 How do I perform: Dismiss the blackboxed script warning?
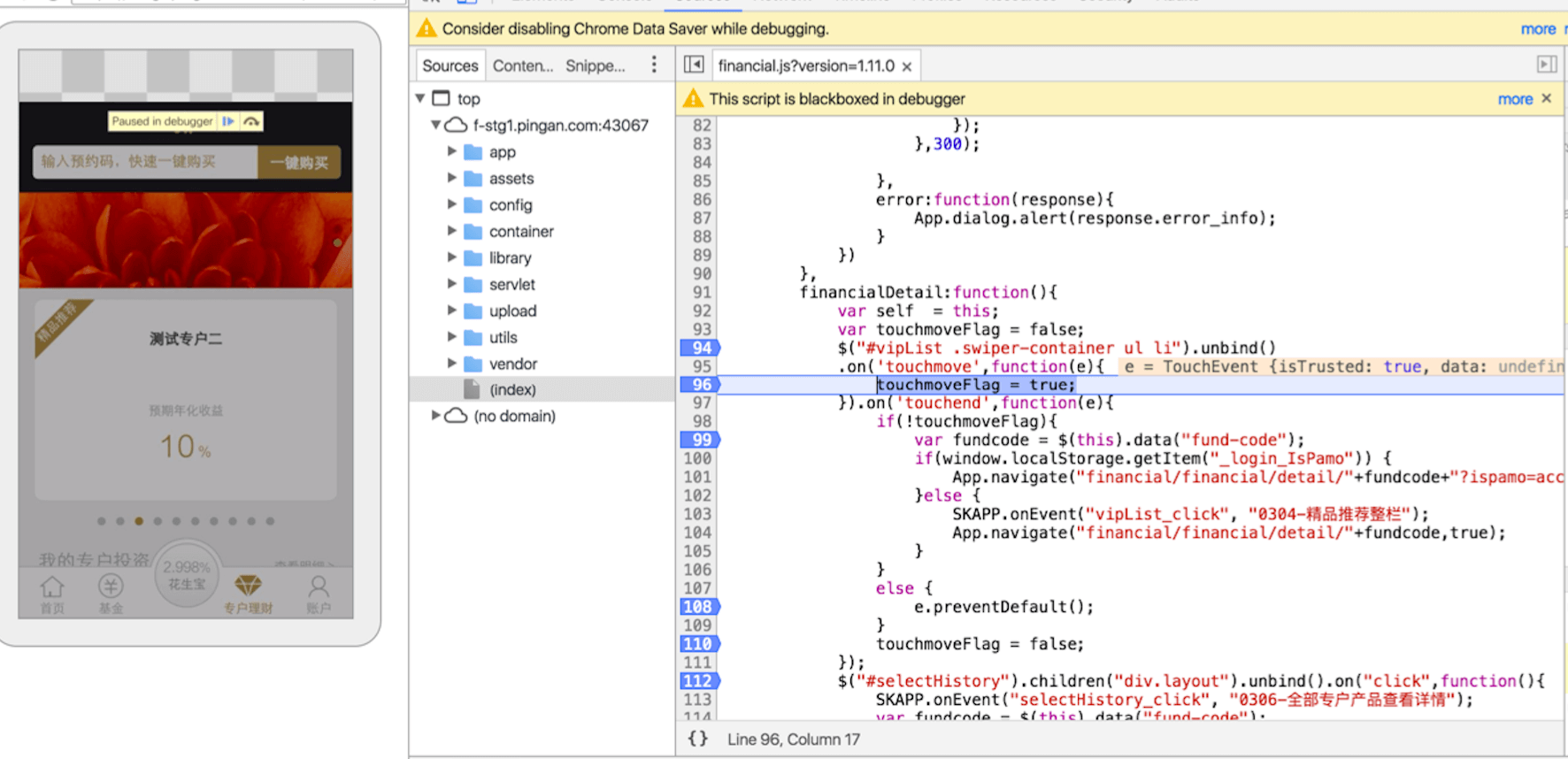[x=1547, y=98]
